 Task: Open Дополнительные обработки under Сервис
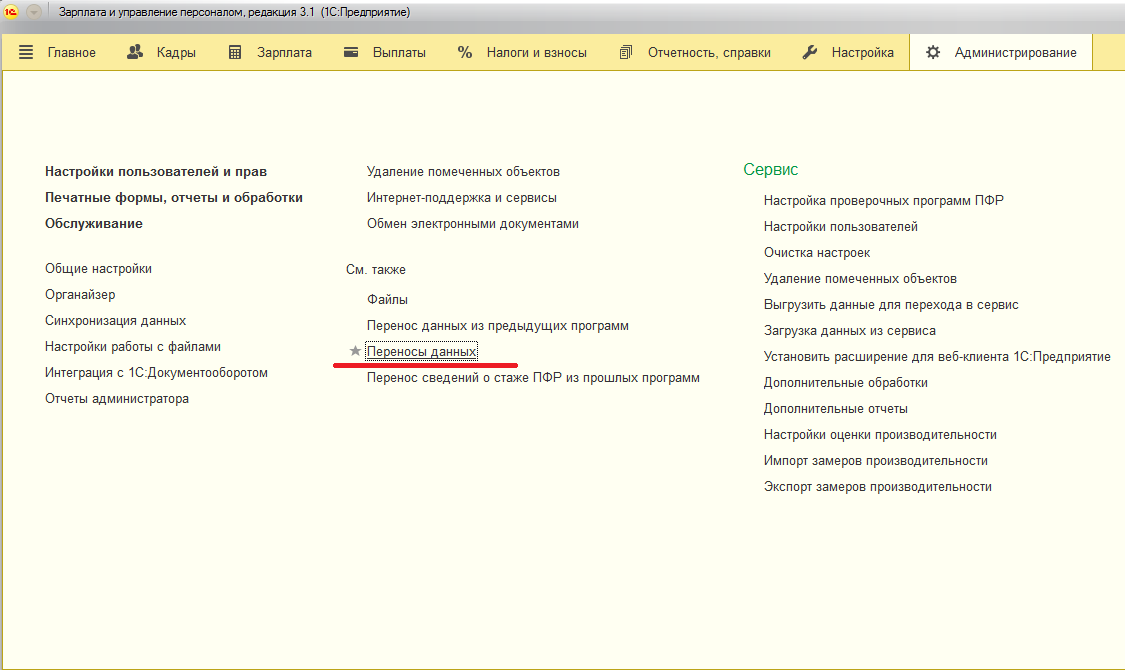pyautogui.click(x=845, y=383)
